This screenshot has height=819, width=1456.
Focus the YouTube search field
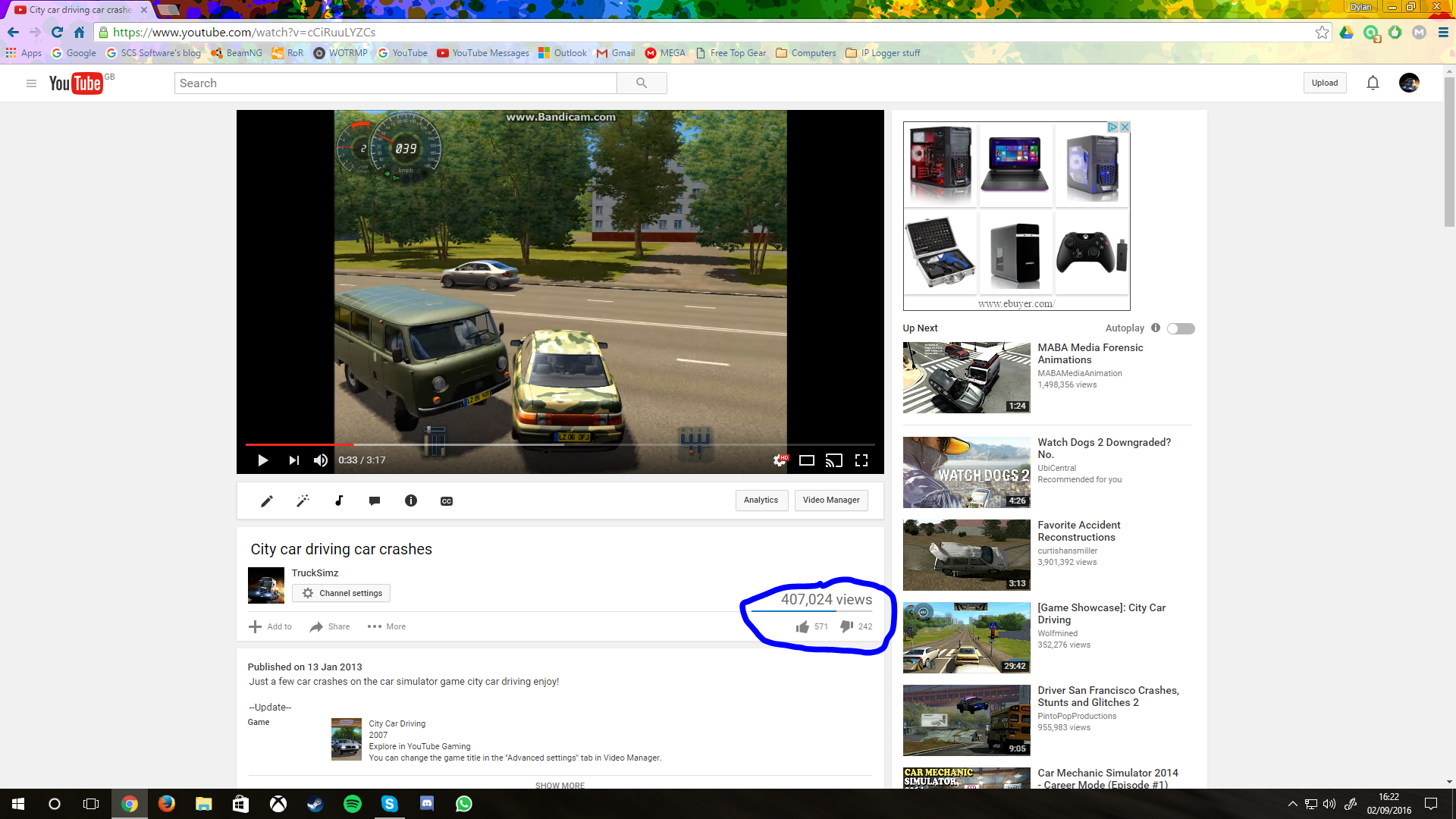tap(395, 83)
